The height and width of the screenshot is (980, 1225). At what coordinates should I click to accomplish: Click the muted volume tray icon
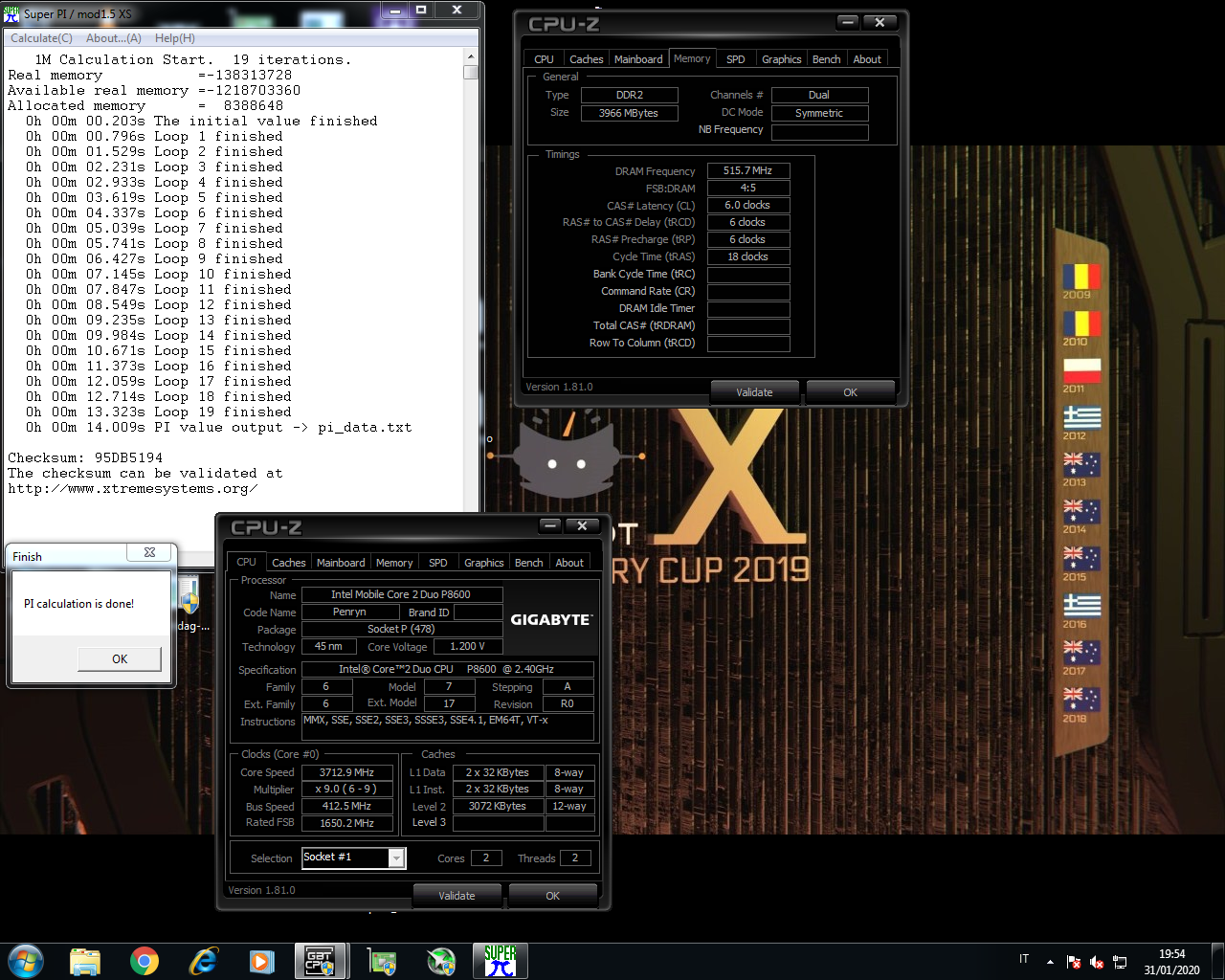(x=1097, y=962)
